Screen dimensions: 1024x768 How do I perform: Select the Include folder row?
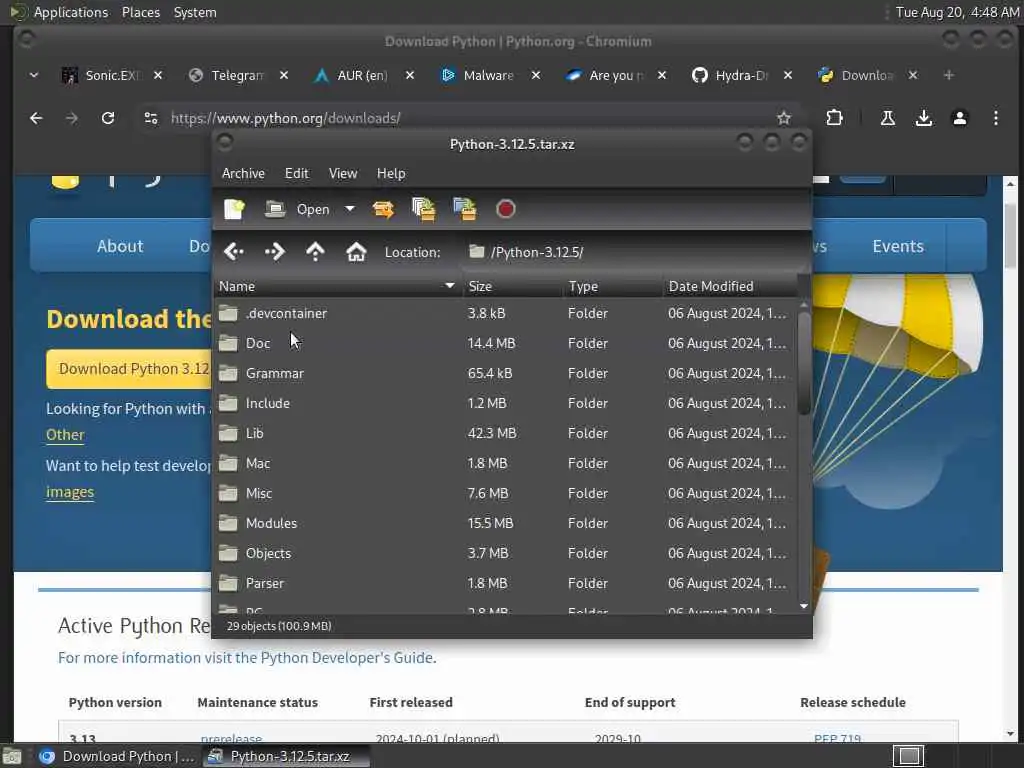coord(505,404)
